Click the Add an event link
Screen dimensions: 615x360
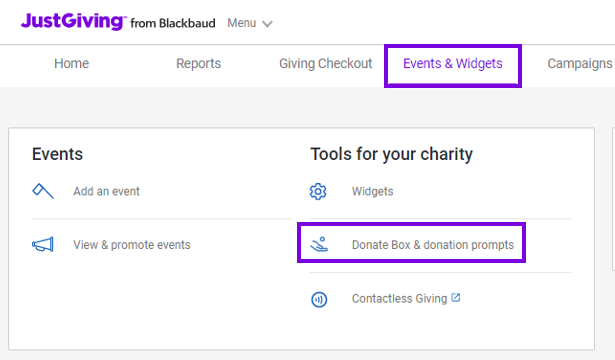tap(106, 191)
